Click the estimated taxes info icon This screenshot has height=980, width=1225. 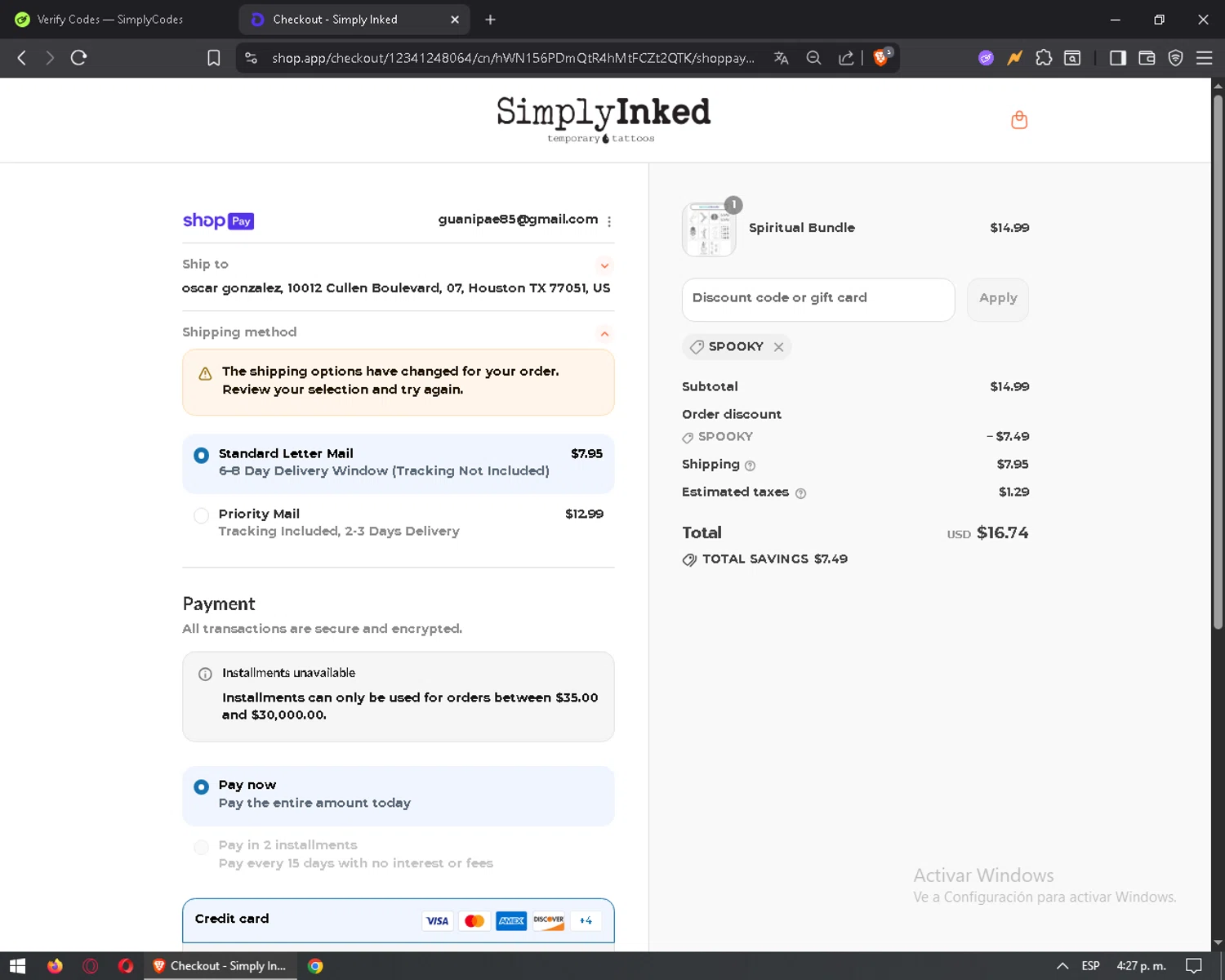[800, 493]
